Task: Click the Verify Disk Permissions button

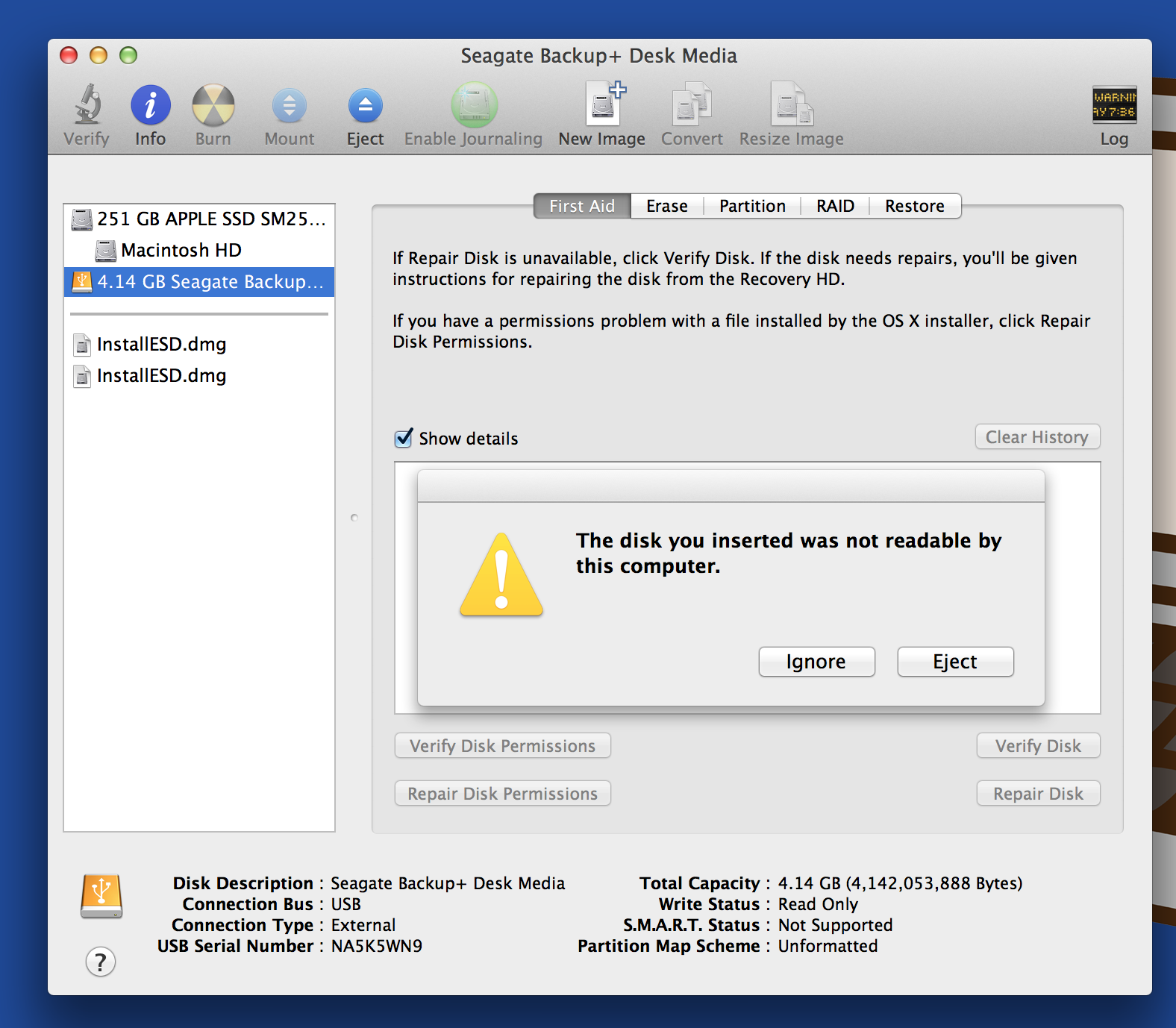Action: pyautogui.click(x=503, y=746)
